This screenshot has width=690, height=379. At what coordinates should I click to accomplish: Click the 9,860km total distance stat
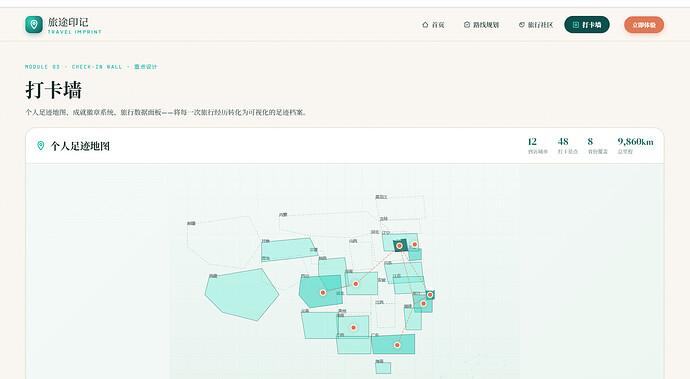coord(635,146)
